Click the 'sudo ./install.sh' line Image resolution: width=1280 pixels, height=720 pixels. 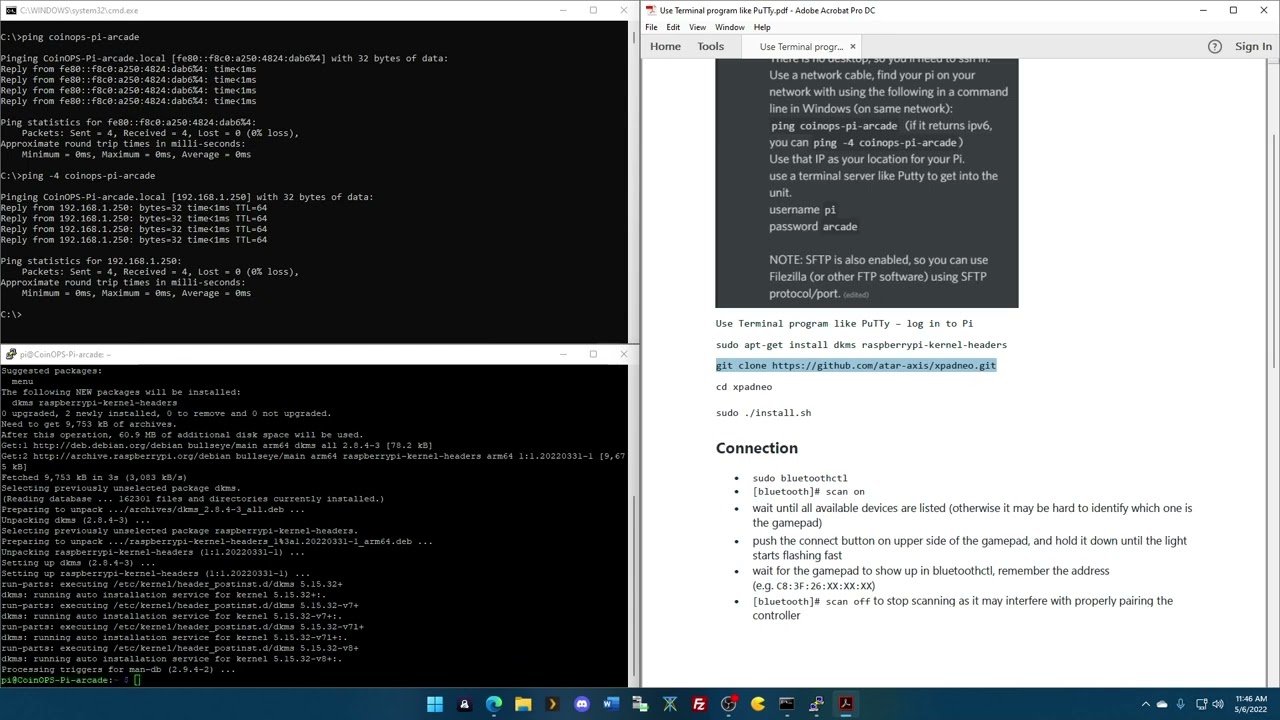click(763, 412)
